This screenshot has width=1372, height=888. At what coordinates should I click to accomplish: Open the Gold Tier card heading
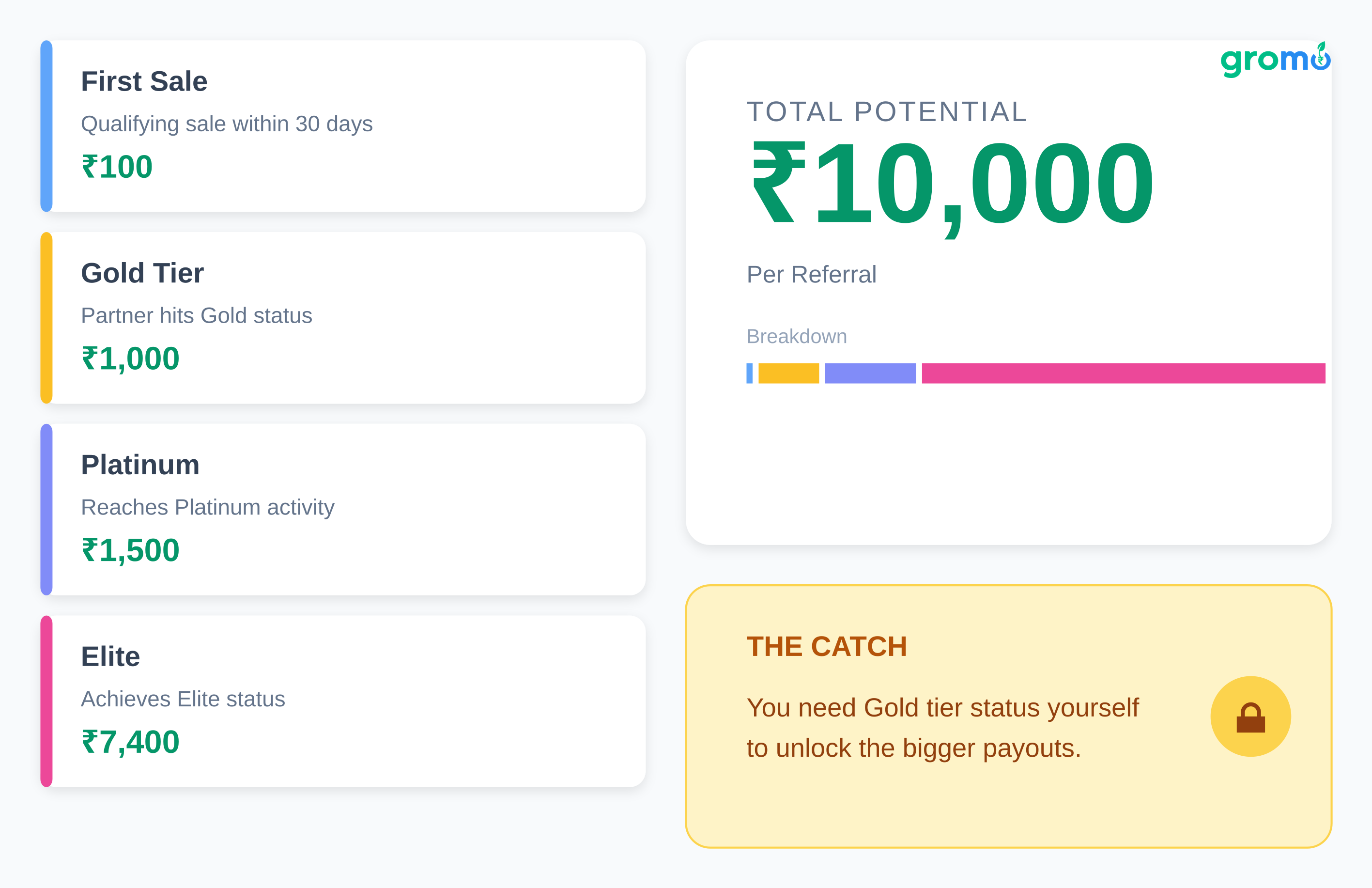[142, 273]
